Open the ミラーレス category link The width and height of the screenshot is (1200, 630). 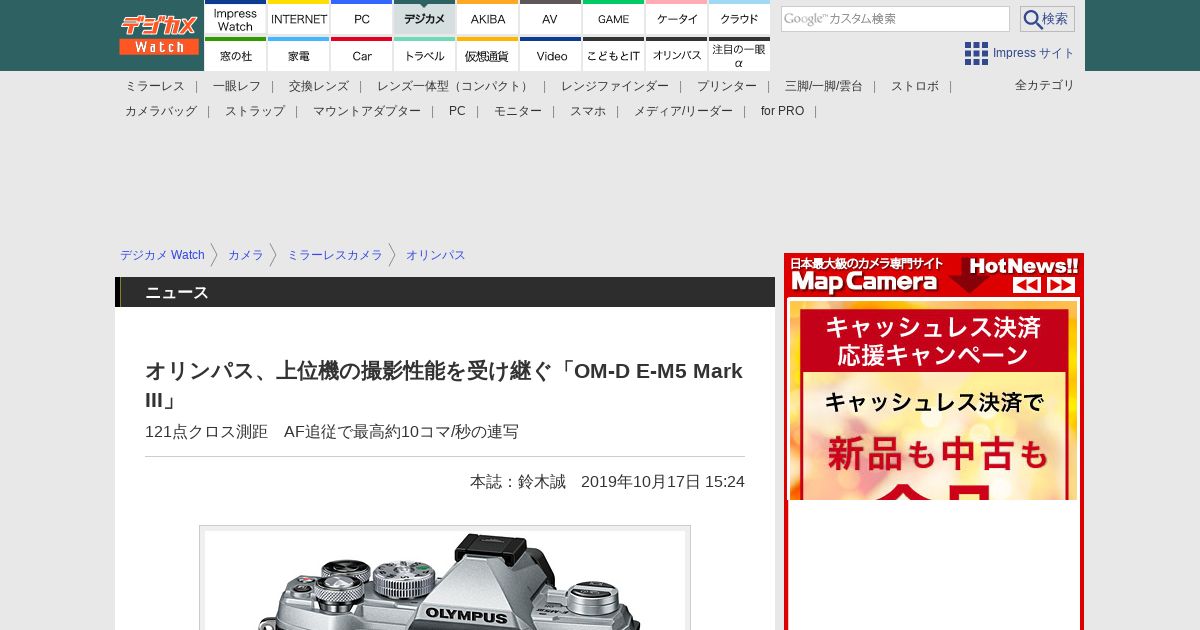155,86
